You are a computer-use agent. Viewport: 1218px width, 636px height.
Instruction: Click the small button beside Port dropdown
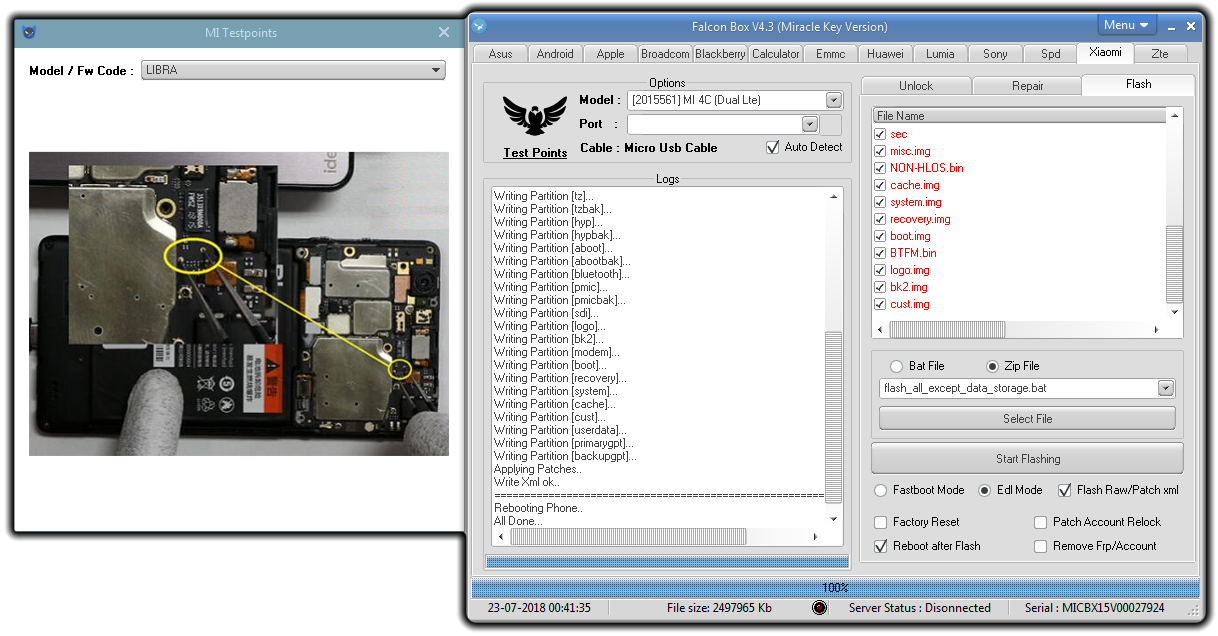[x=830, y=124]
